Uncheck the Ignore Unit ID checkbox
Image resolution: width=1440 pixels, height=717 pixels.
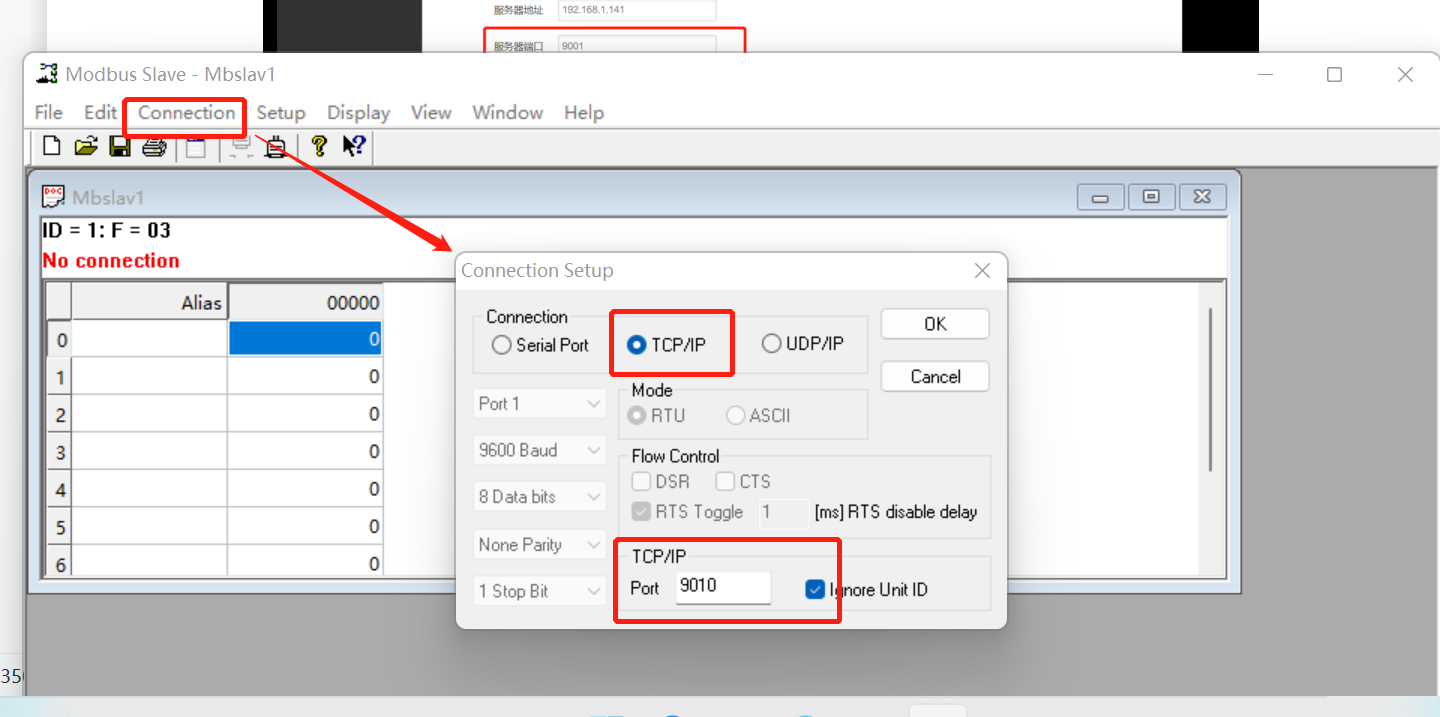(815, 590)
